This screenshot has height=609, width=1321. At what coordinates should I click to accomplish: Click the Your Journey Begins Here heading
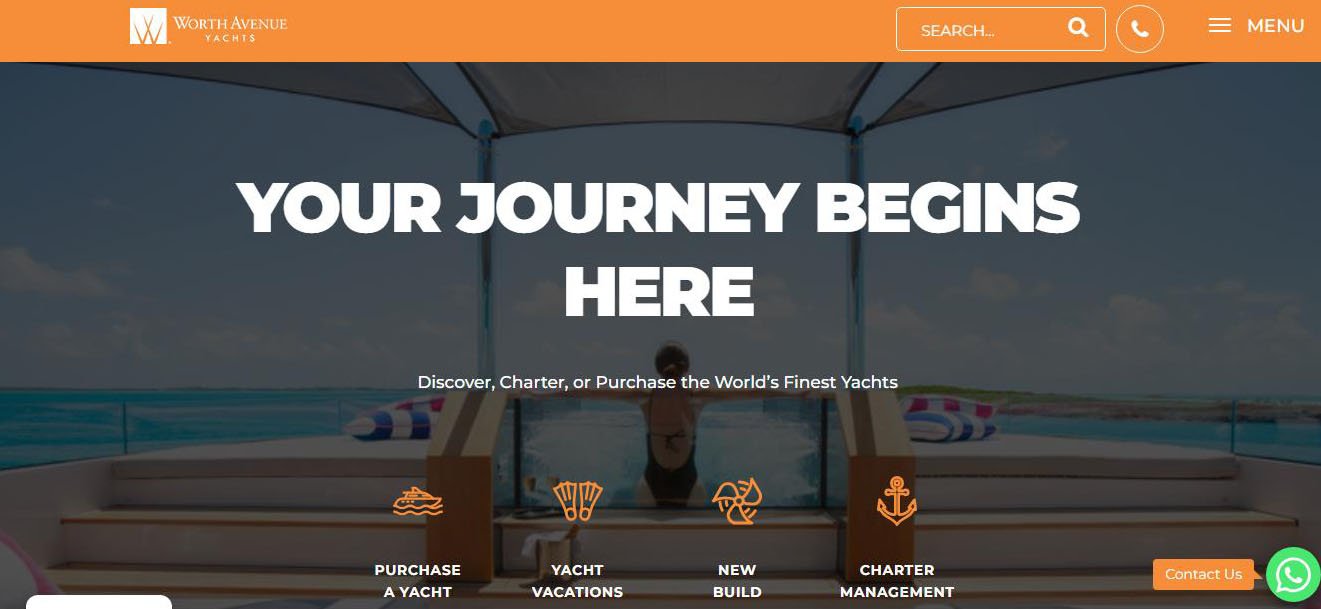tap(658, 249)
